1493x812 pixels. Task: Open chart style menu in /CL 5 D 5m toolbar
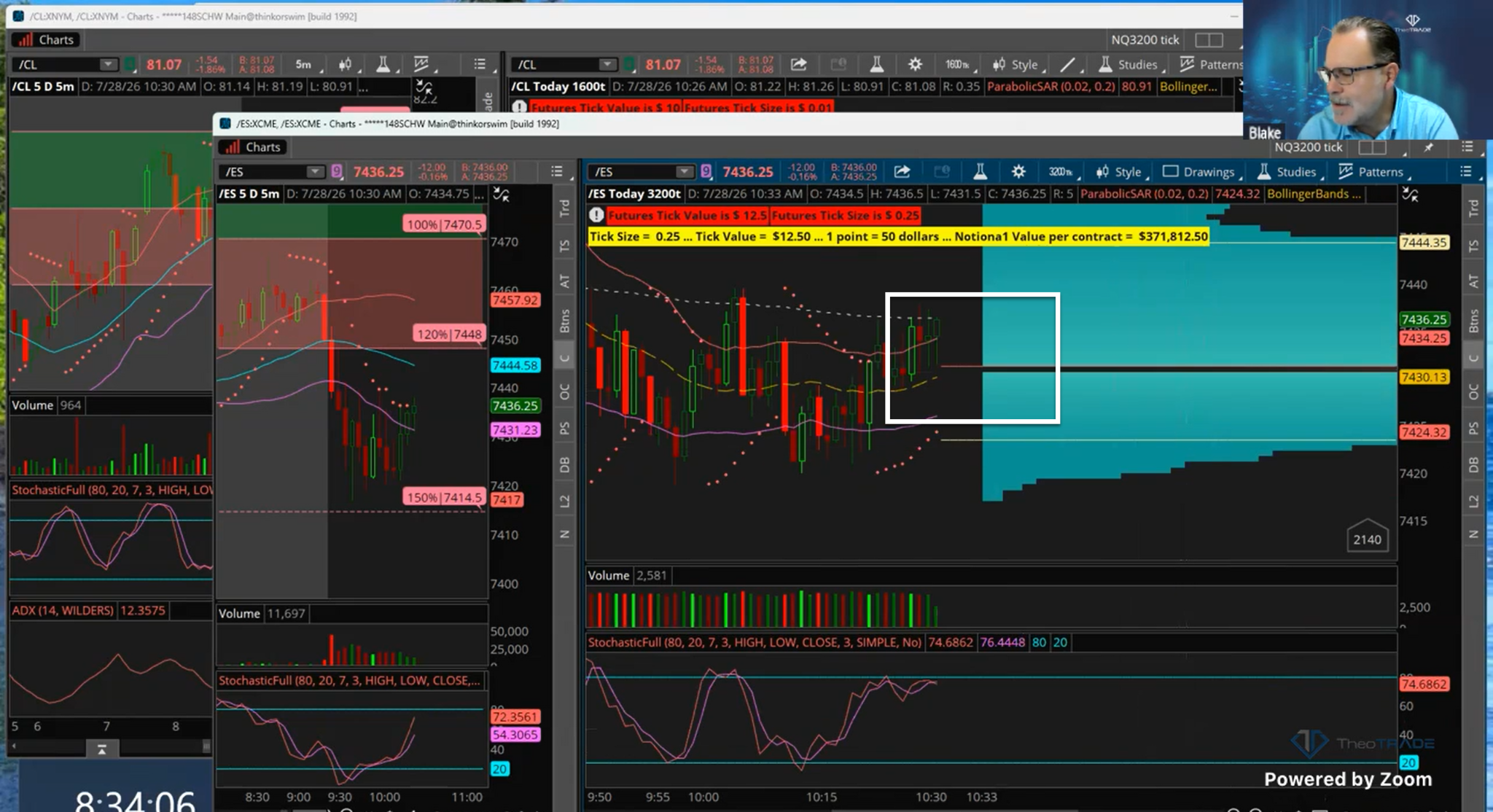(345, 64)
